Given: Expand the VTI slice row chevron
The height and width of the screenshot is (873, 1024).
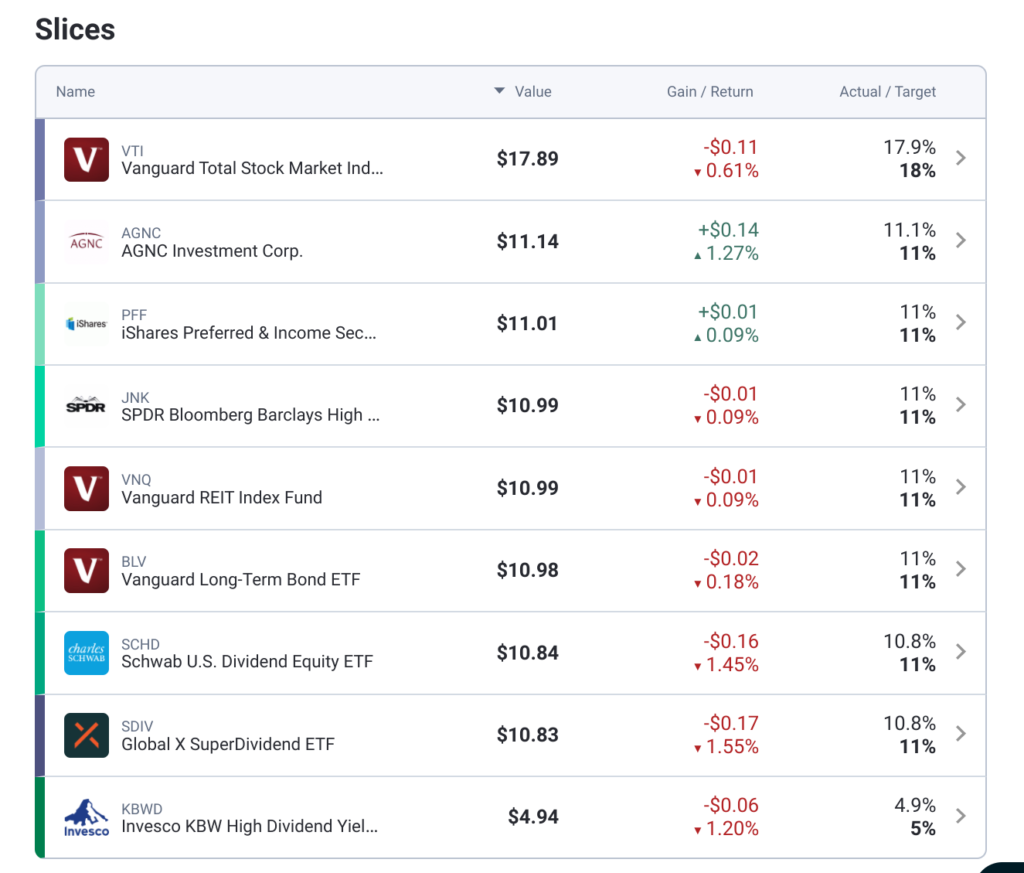Looking at the screenshot, I should [x=960, y=158].
